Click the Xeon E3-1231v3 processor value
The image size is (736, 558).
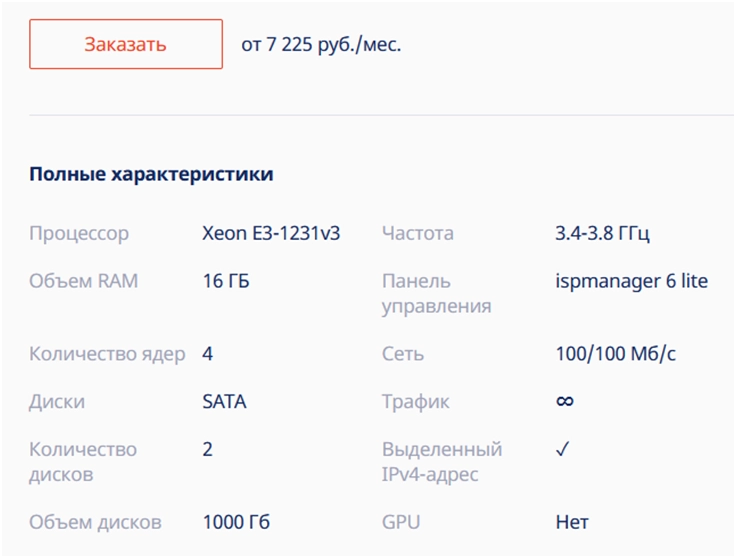(271, 233)
